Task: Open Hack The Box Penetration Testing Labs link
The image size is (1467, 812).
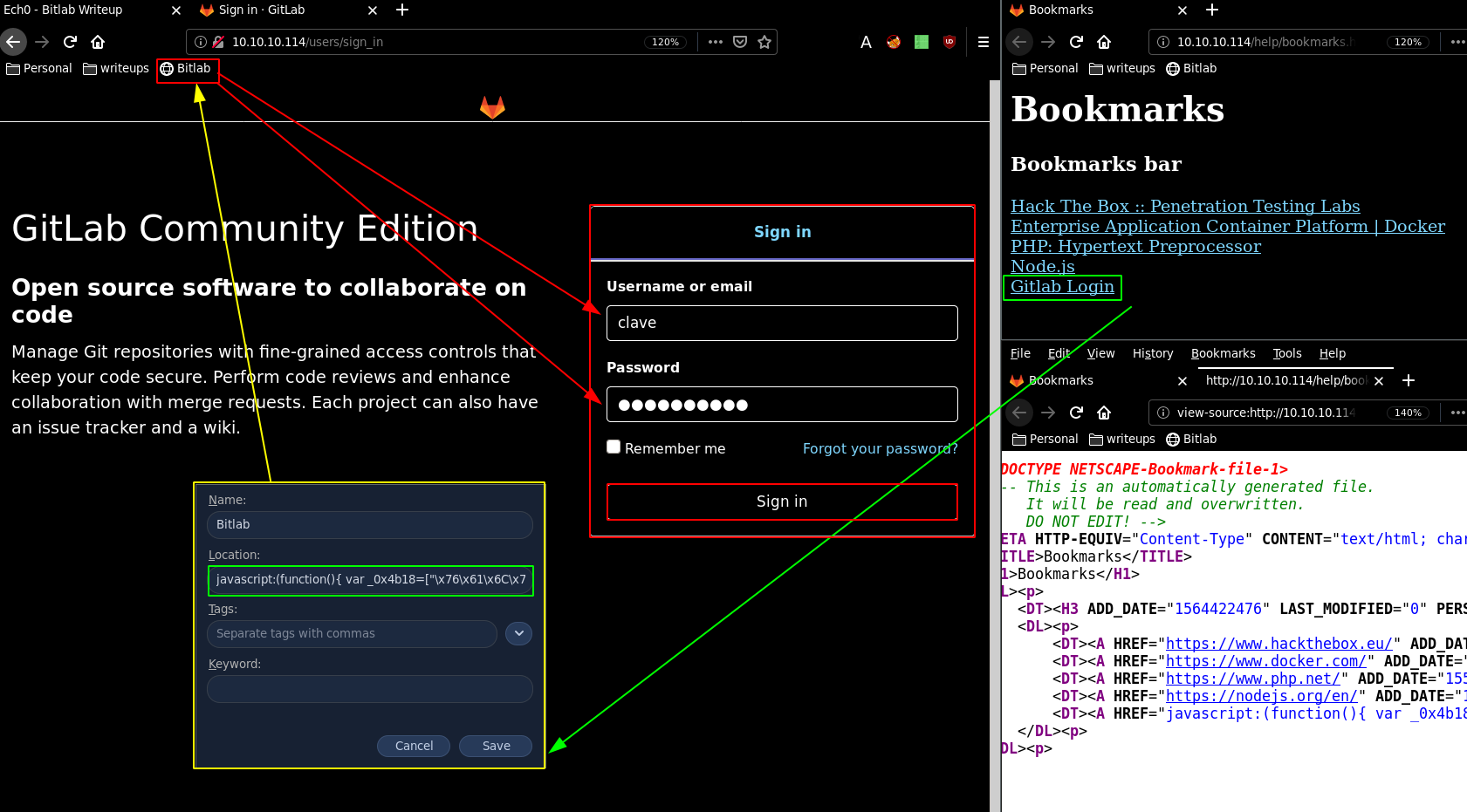Action: click(1185, 207)
